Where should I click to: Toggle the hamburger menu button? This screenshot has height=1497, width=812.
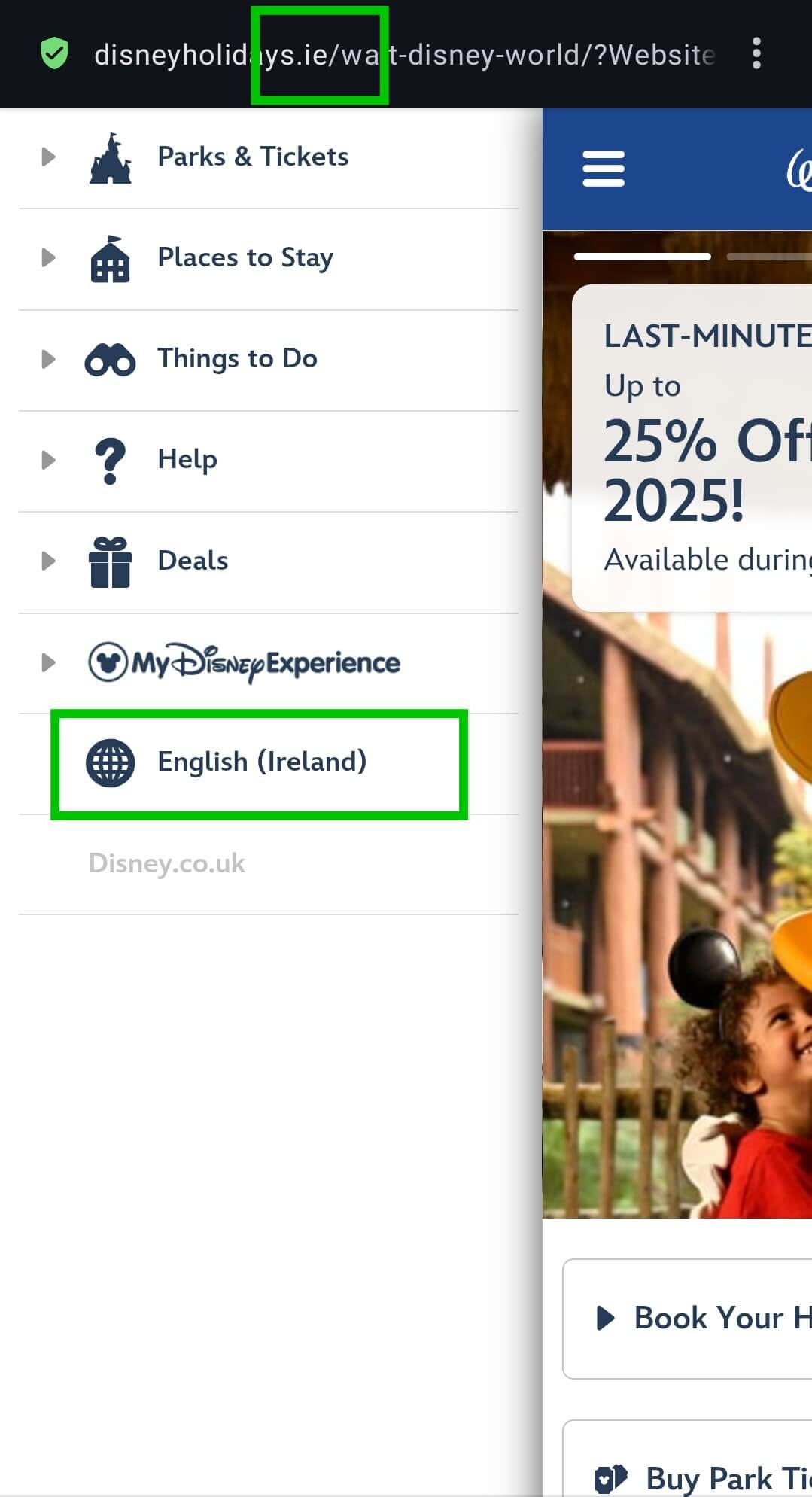604,169
